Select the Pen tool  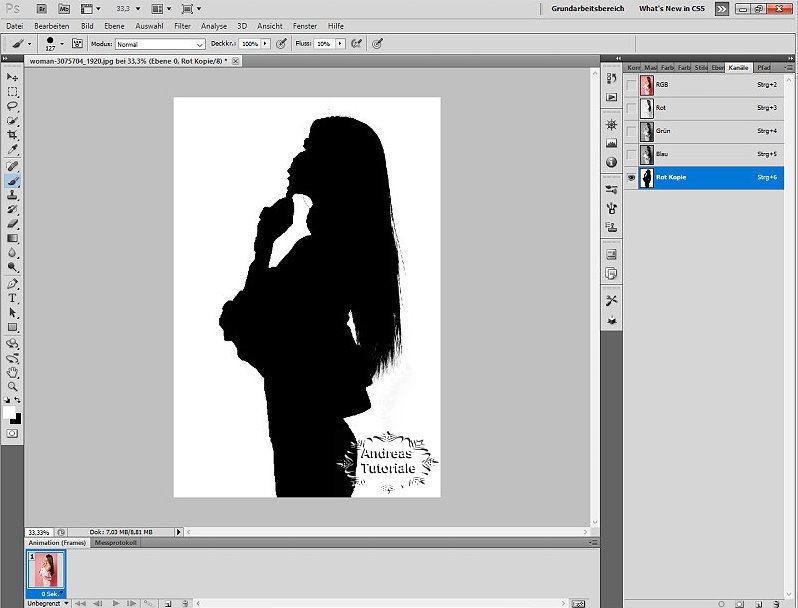point(12,284)
